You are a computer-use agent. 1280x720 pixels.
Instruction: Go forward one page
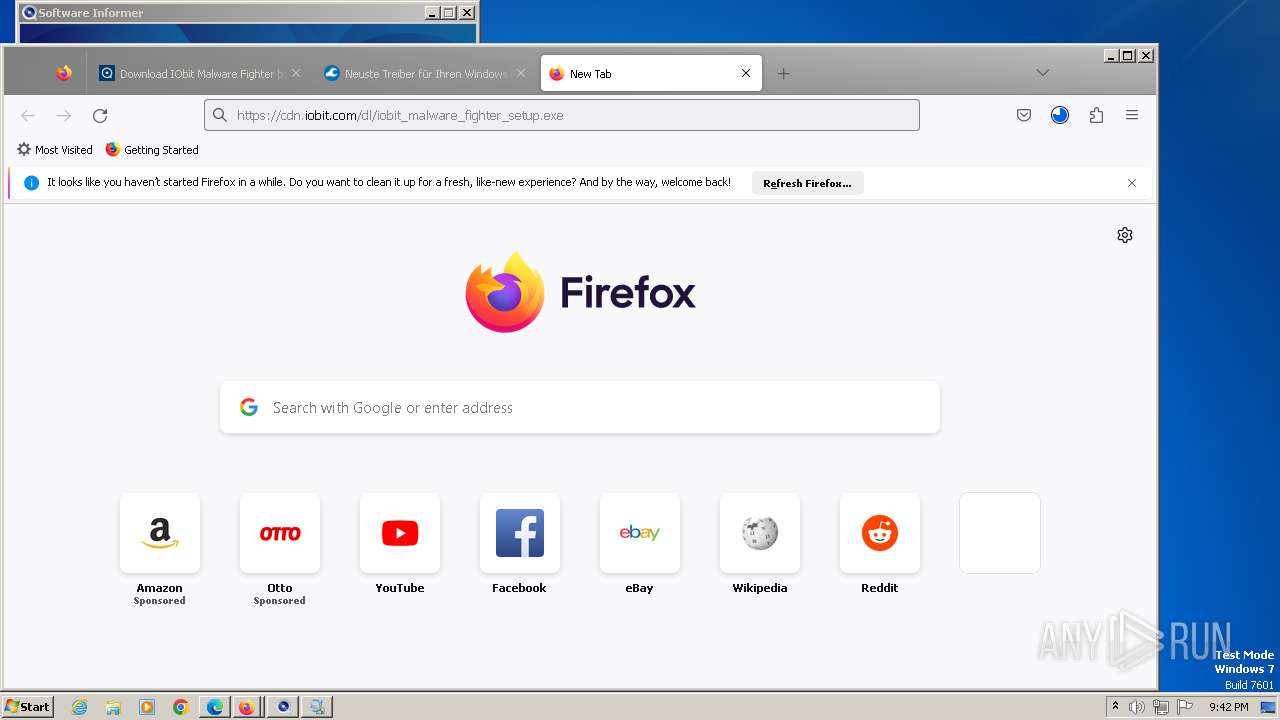click(x=64, y=115)
